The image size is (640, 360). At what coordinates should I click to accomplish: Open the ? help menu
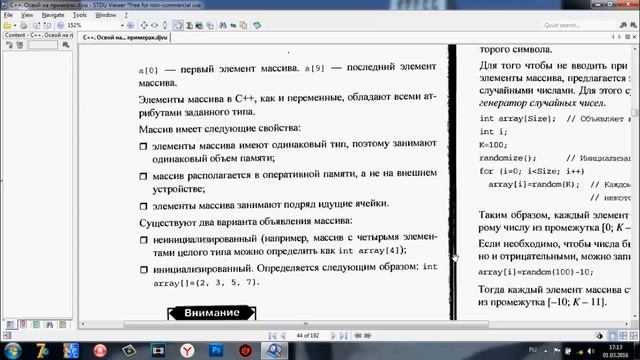coord(126,15)
